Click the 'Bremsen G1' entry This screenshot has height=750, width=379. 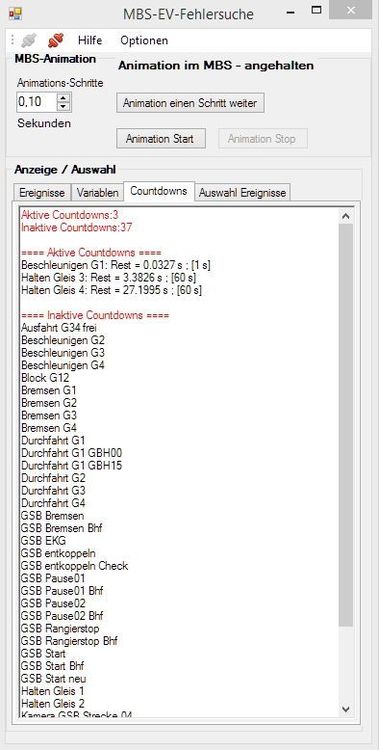(x=49, y=390)
